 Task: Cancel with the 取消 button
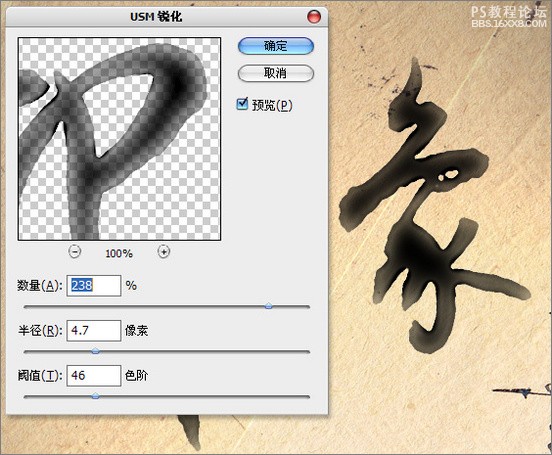coord(276,73)
